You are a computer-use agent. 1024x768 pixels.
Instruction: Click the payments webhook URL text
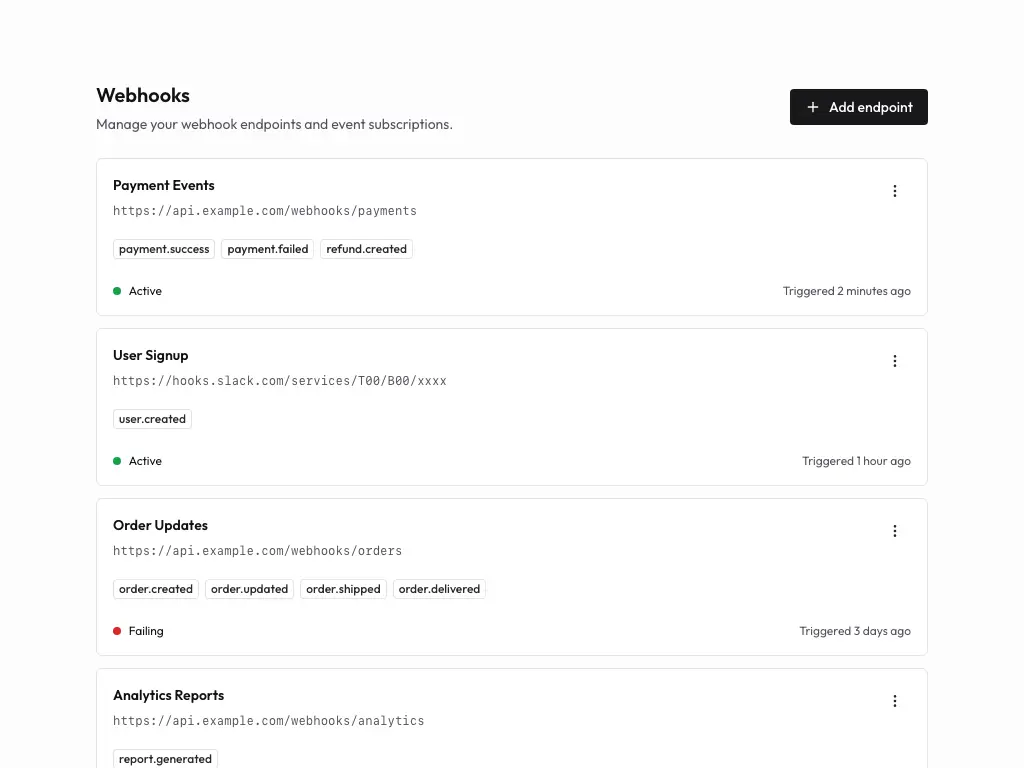tap(265, 211)
